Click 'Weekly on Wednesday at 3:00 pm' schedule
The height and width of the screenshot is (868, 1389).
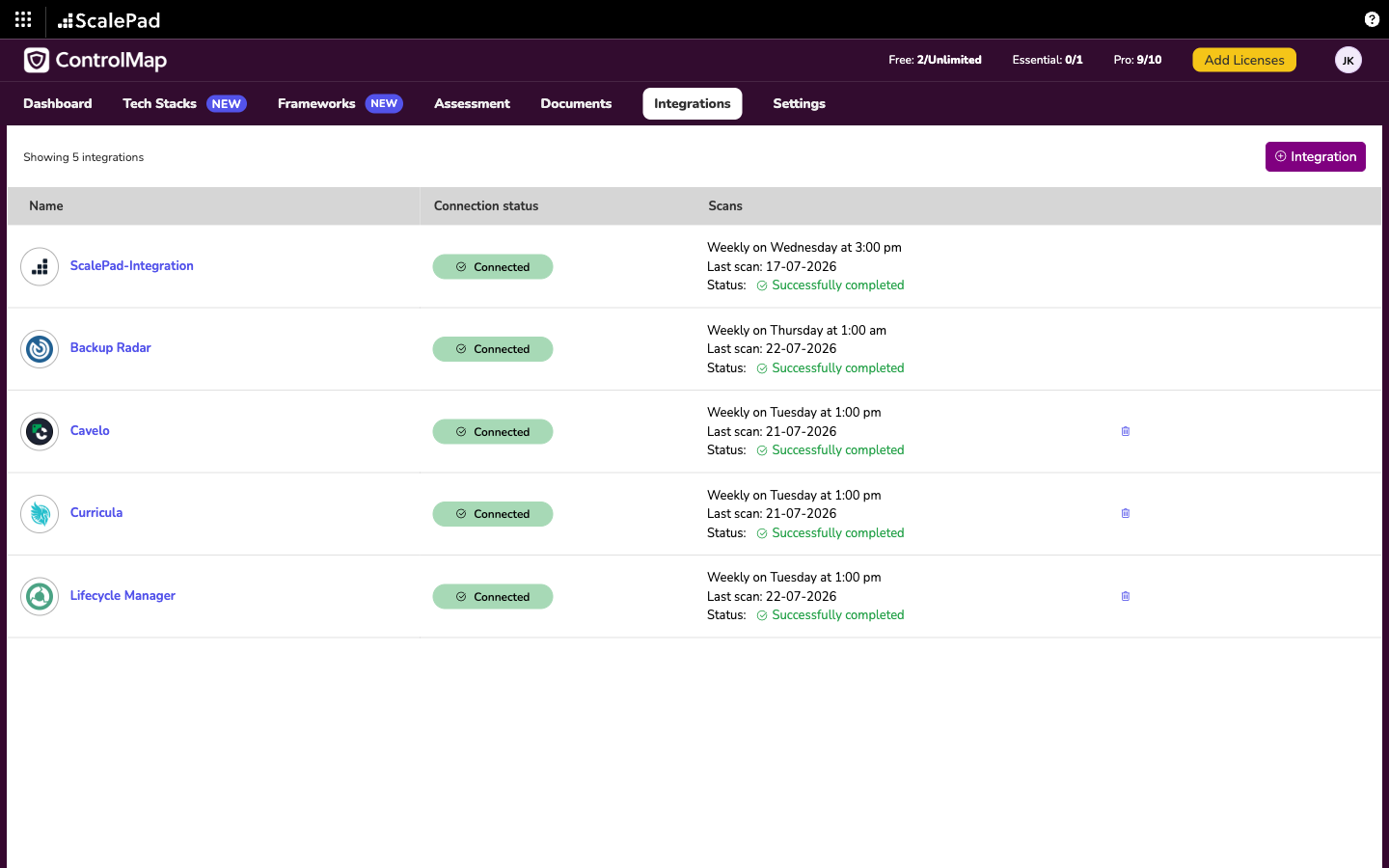(x=804, y=248)
